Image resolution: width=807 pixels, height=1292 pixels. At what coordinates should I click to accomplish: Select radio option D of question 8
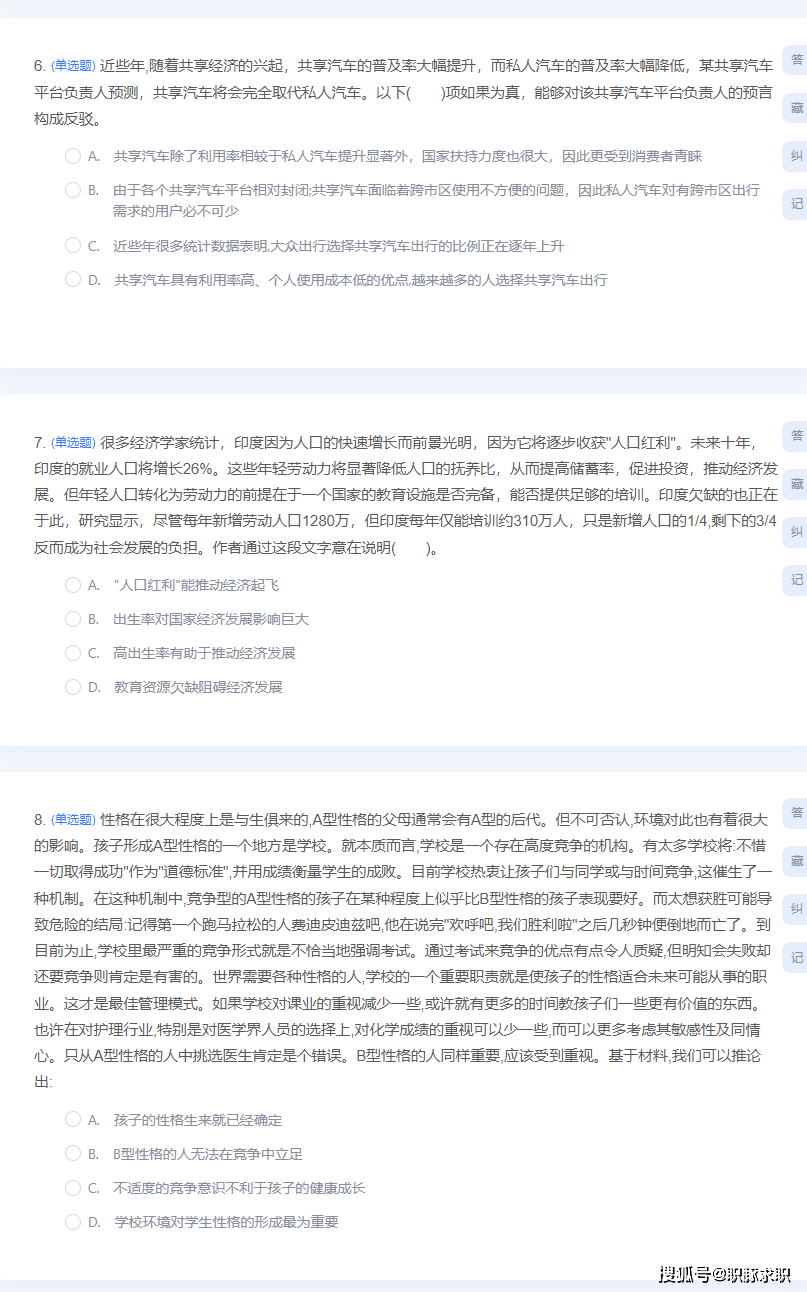pos(73,1221)
